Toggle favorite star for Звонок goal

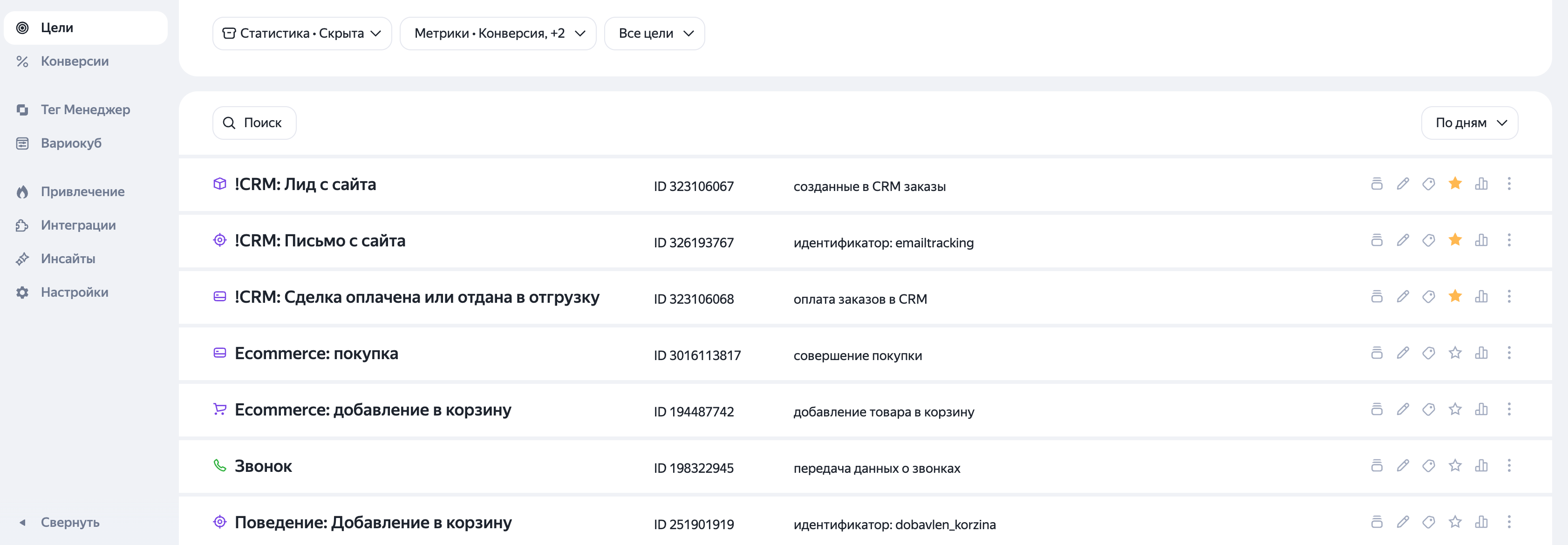[1455, 465]
